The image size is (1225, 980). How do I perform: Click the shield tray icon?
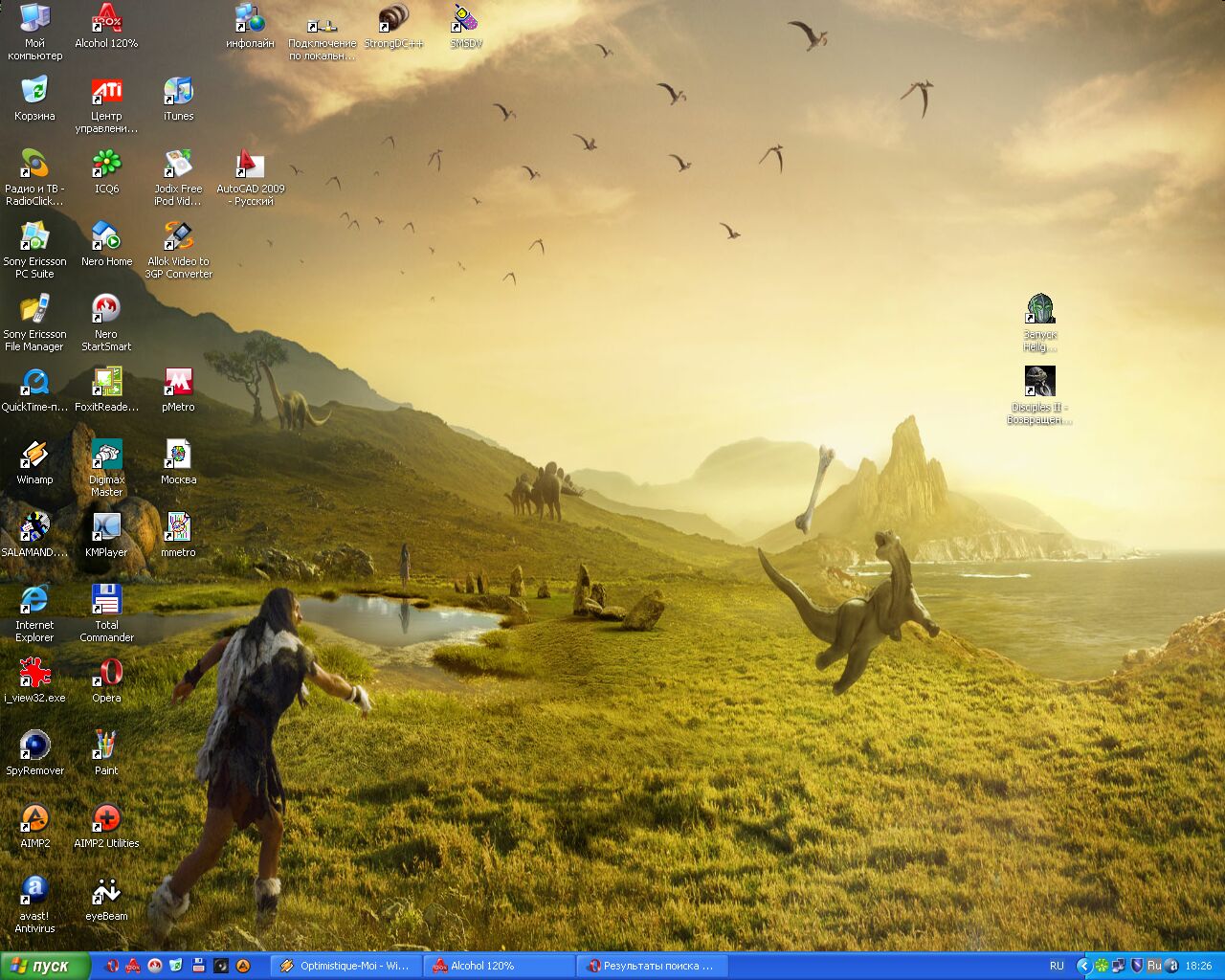pyautogui.click(x=1137, y=966)
